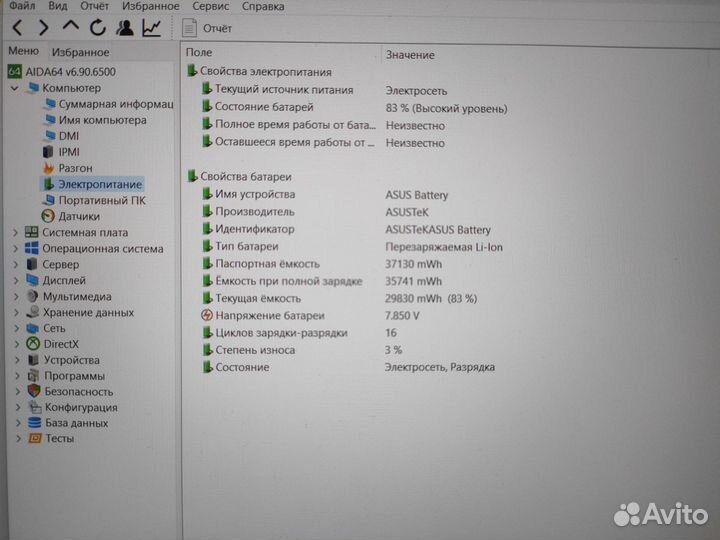This screenshot has height=540, width=720.
Task: Select the Полное время работы от батареи row
Action: pyautogui.click(x=323, y=125)
